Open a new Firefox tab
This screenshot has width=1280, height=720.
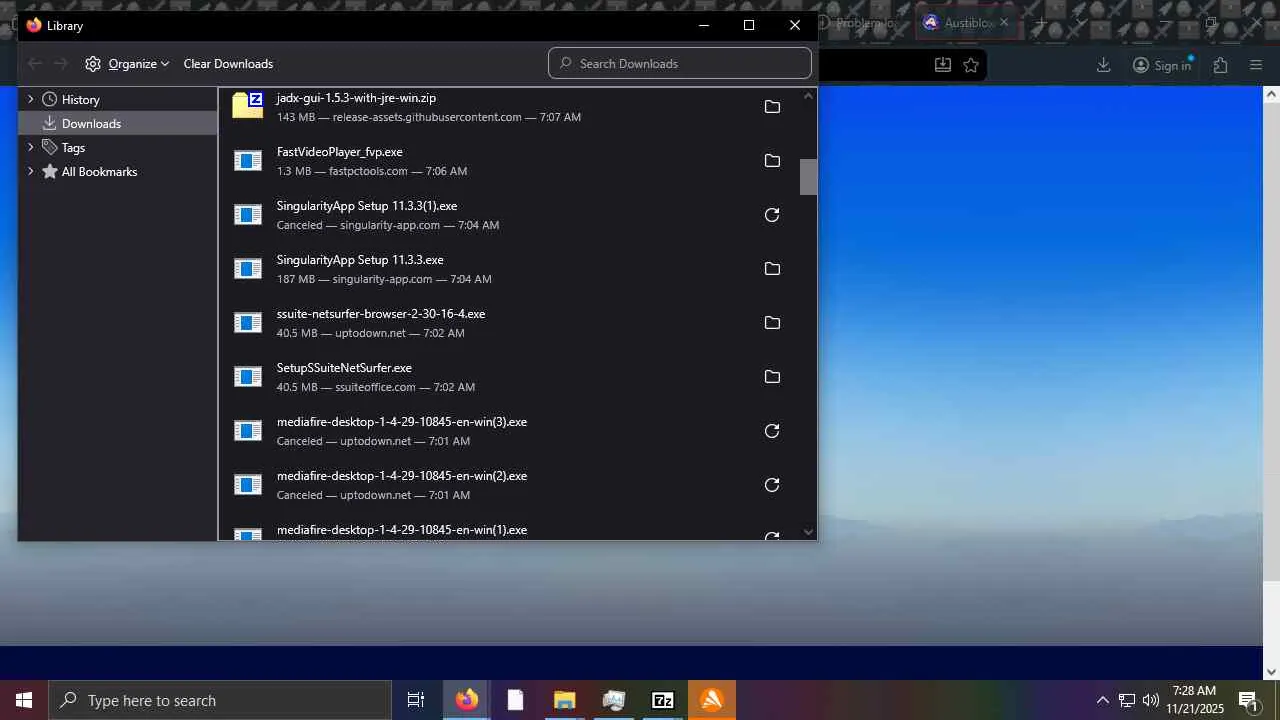pos(1041,23)
